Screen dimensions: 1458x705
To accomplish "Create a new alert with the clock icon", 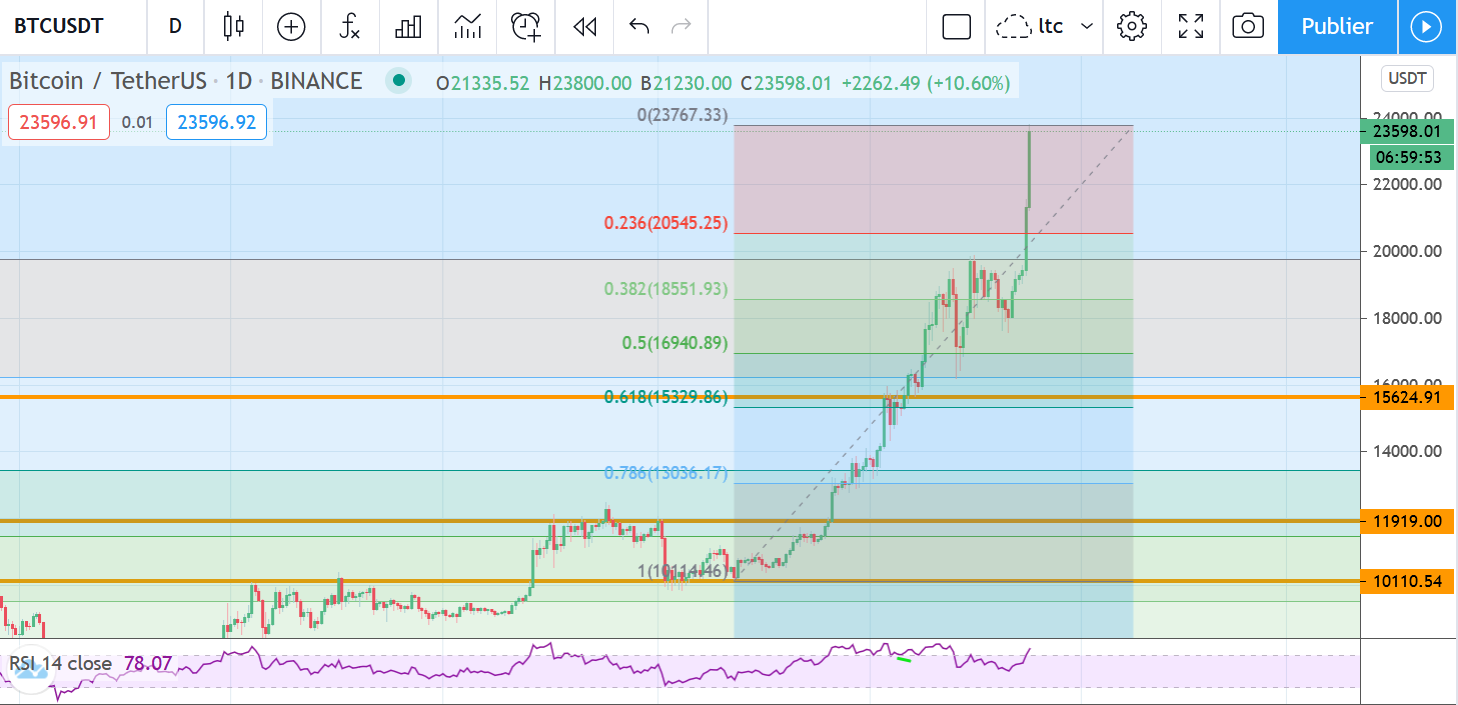I will [x=525, y=27].
